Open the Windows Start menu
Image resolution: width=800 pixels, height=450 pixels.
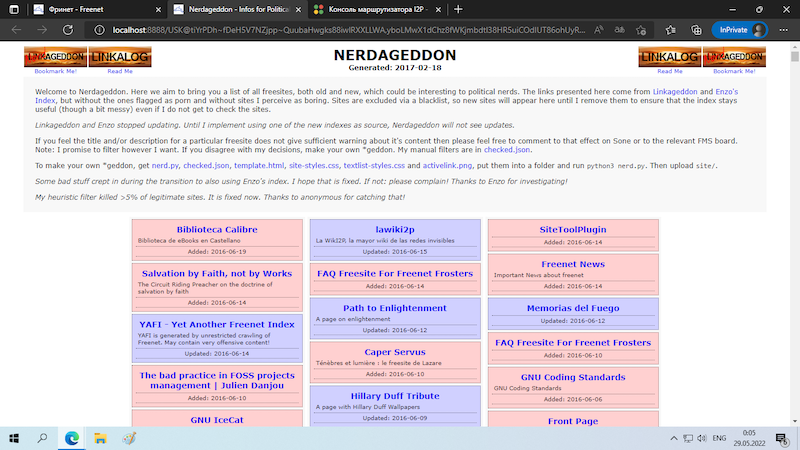click(x=16, y=438)
